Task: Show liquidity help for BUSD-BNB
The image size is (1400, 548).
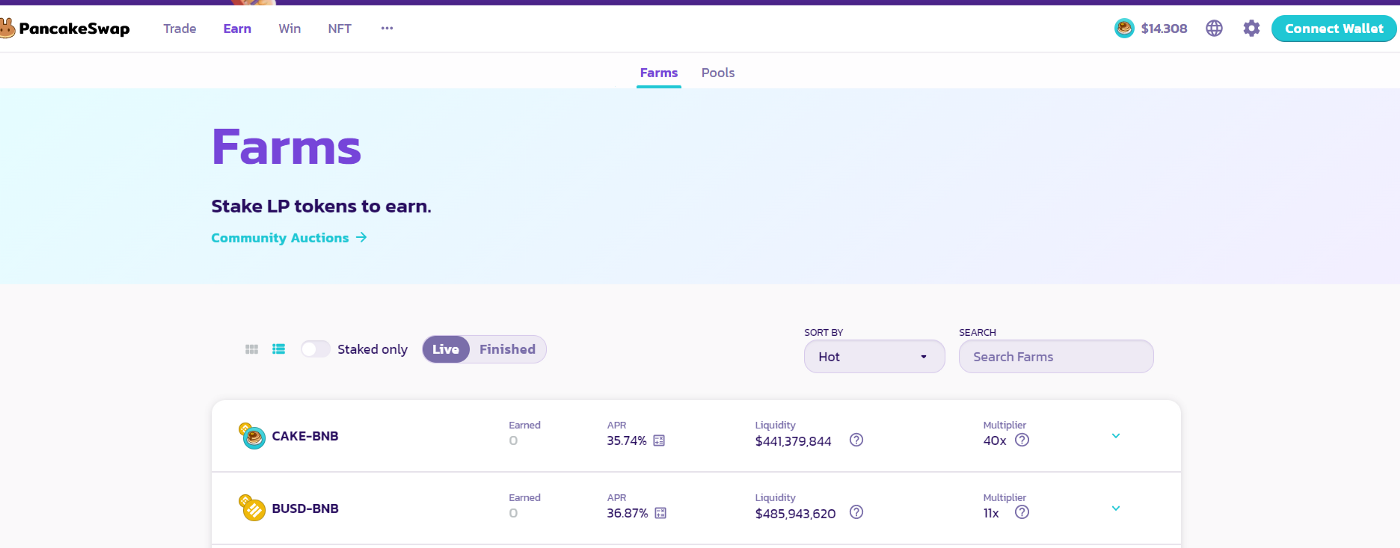Action: [x=856, y=512]
